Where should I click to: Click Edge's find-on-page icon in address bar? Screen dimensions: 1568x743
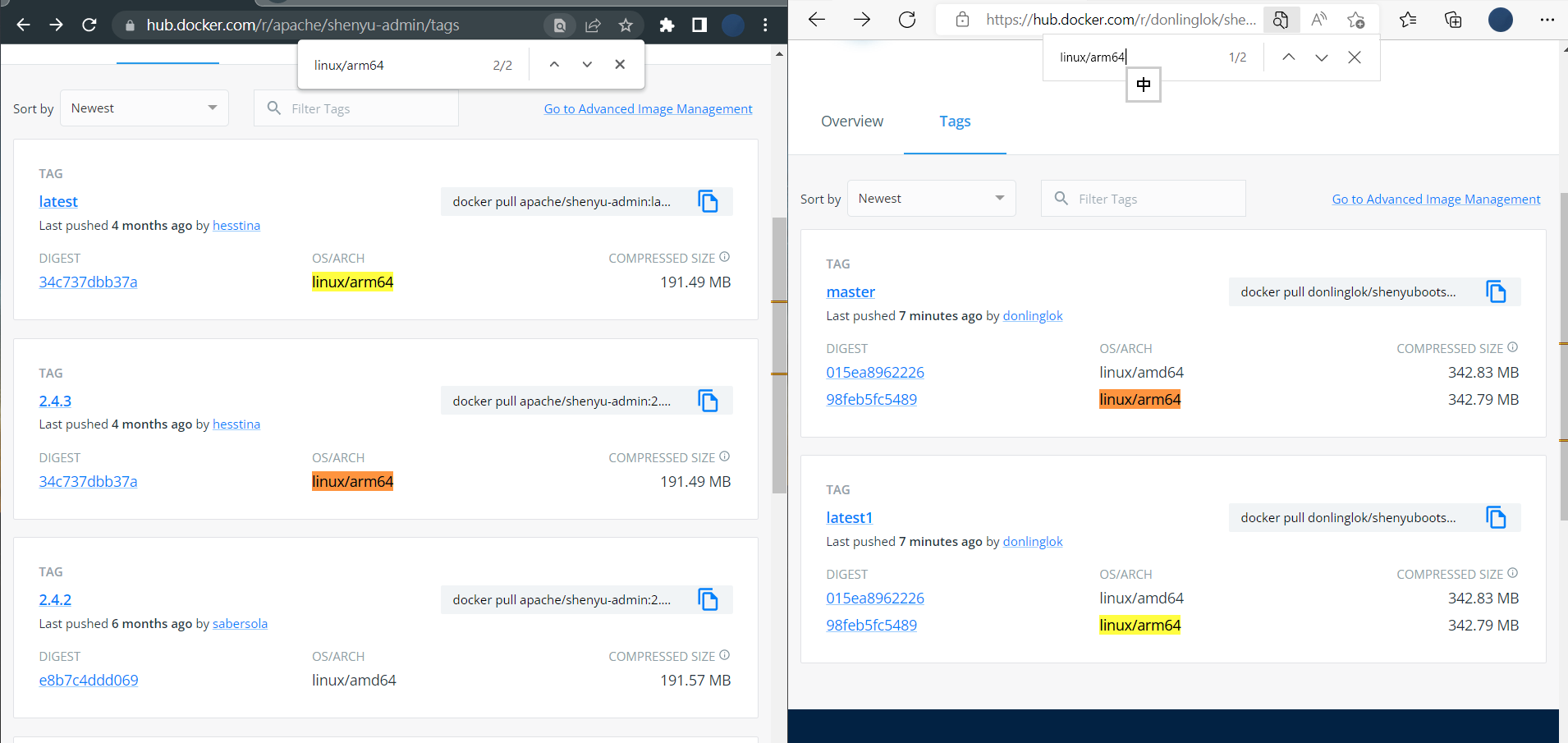pos(1281,19)
